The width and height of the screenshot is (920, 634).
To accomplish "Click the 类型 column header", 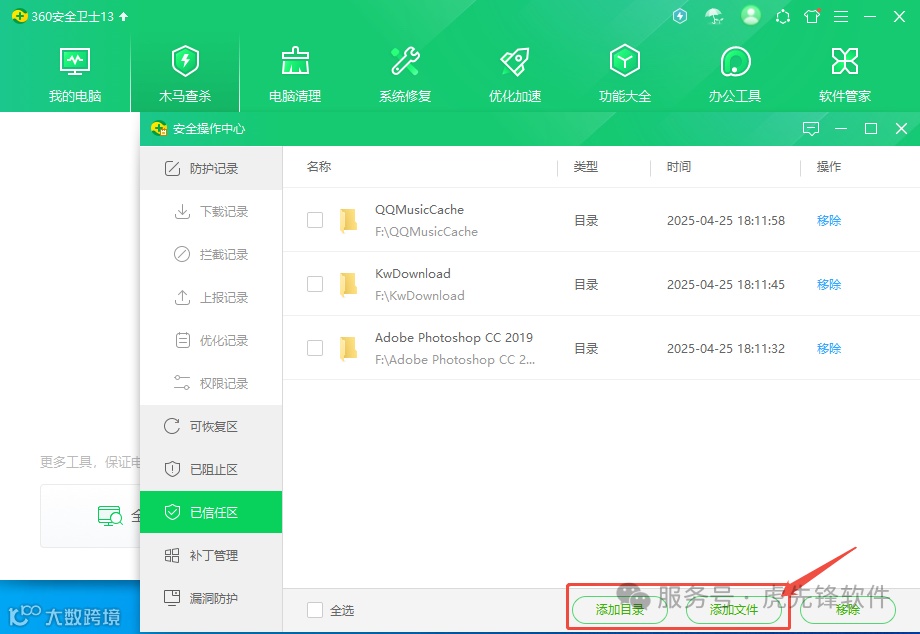I will [586, 167].
